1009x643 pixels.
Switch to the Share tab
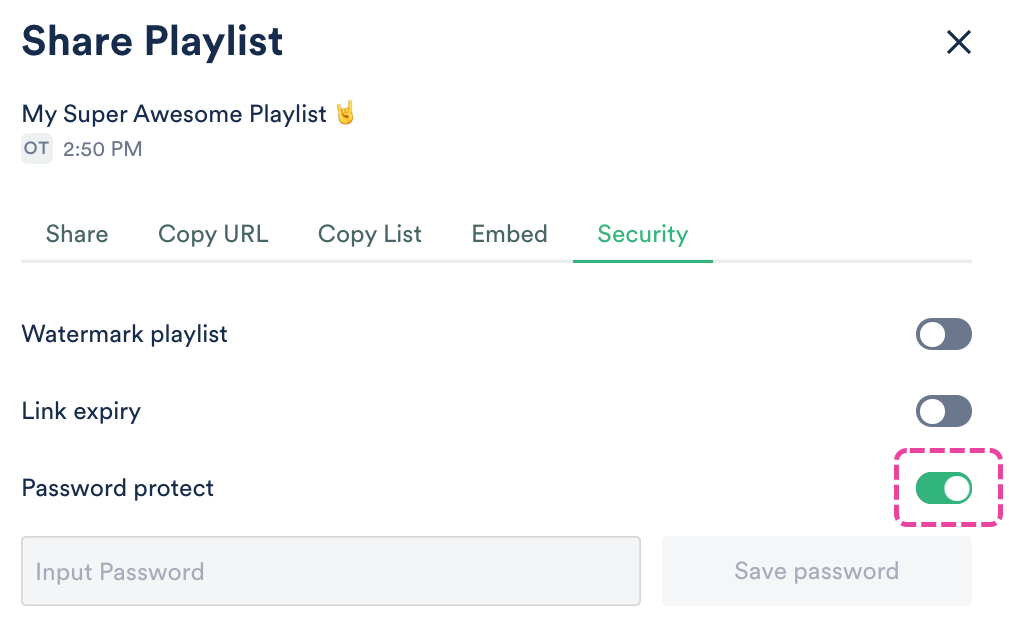tap(77, 234)
